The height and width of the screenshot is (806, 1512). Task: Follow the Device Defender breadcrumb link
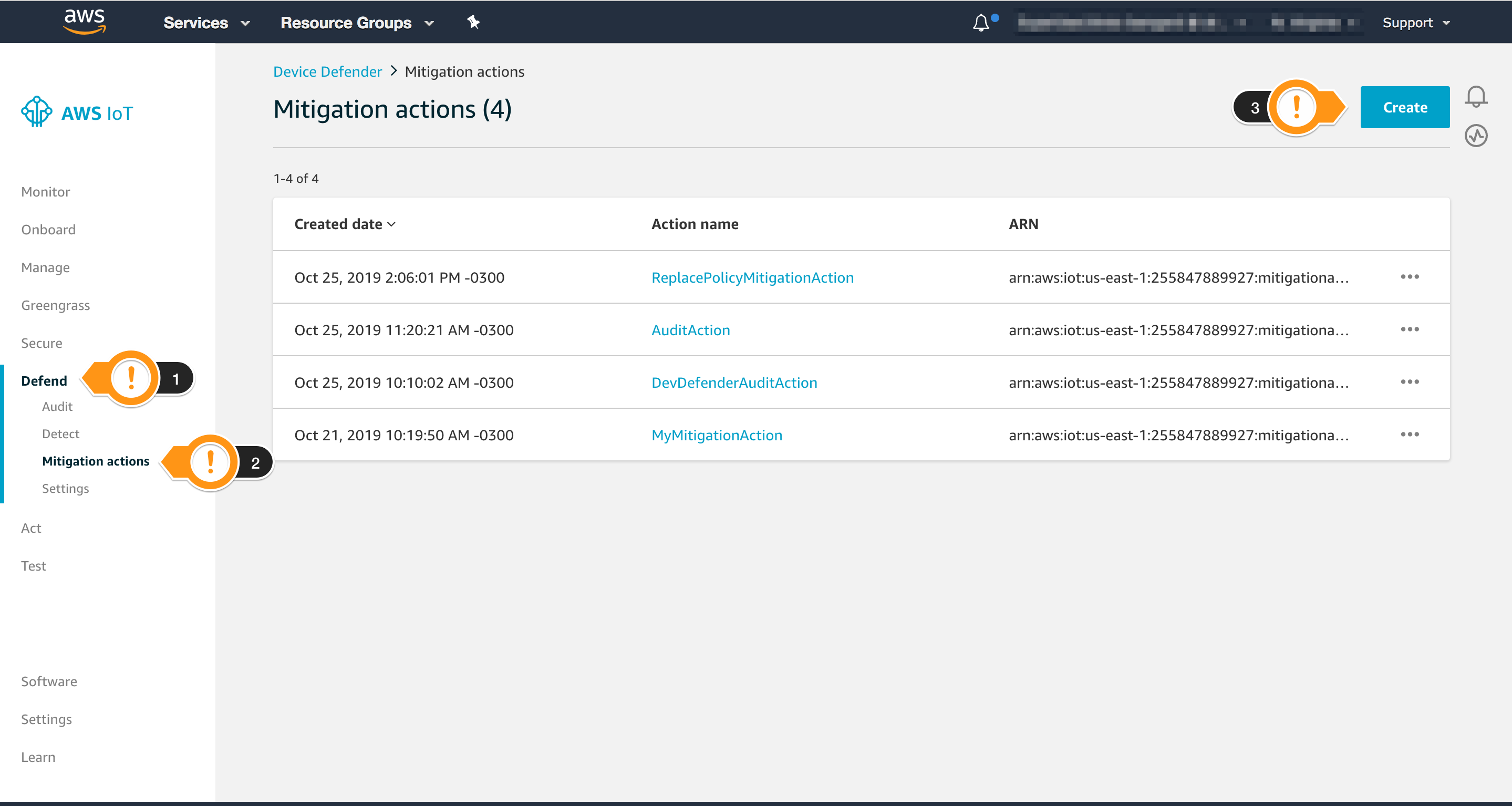click(327, 71)
